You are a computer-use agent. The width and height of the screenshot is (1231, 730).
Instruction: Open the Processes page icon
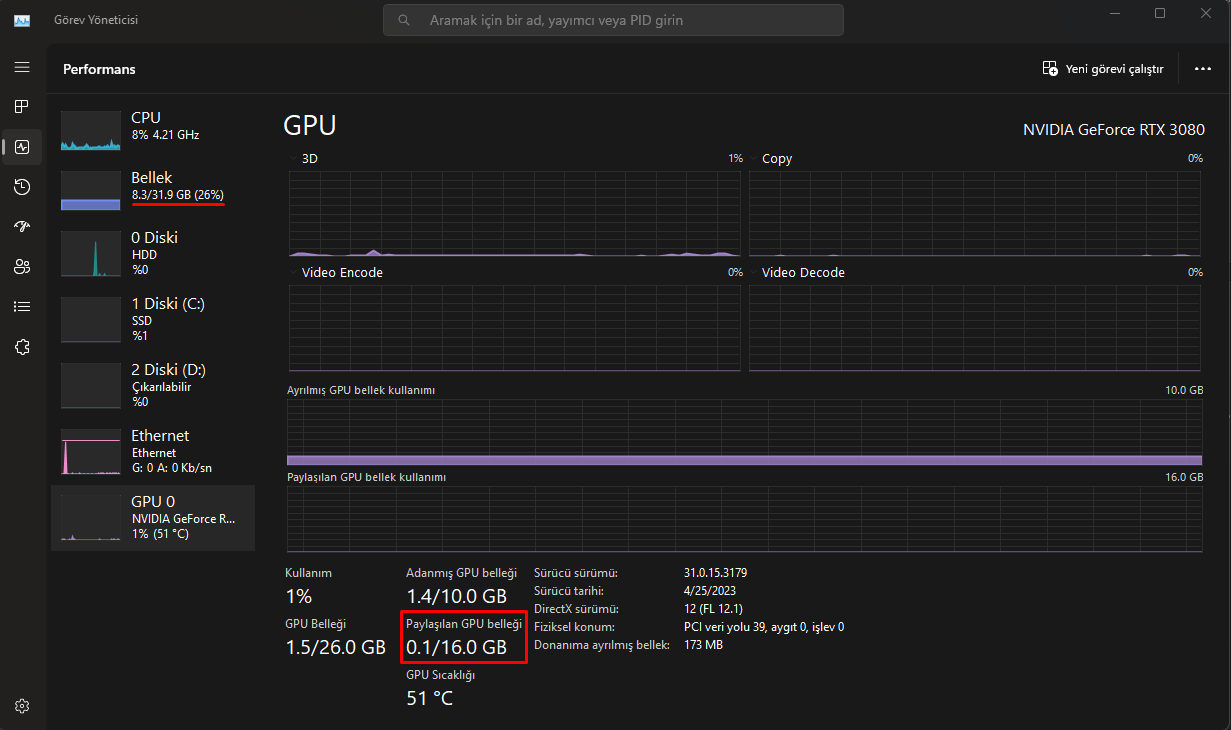(22, 106)
